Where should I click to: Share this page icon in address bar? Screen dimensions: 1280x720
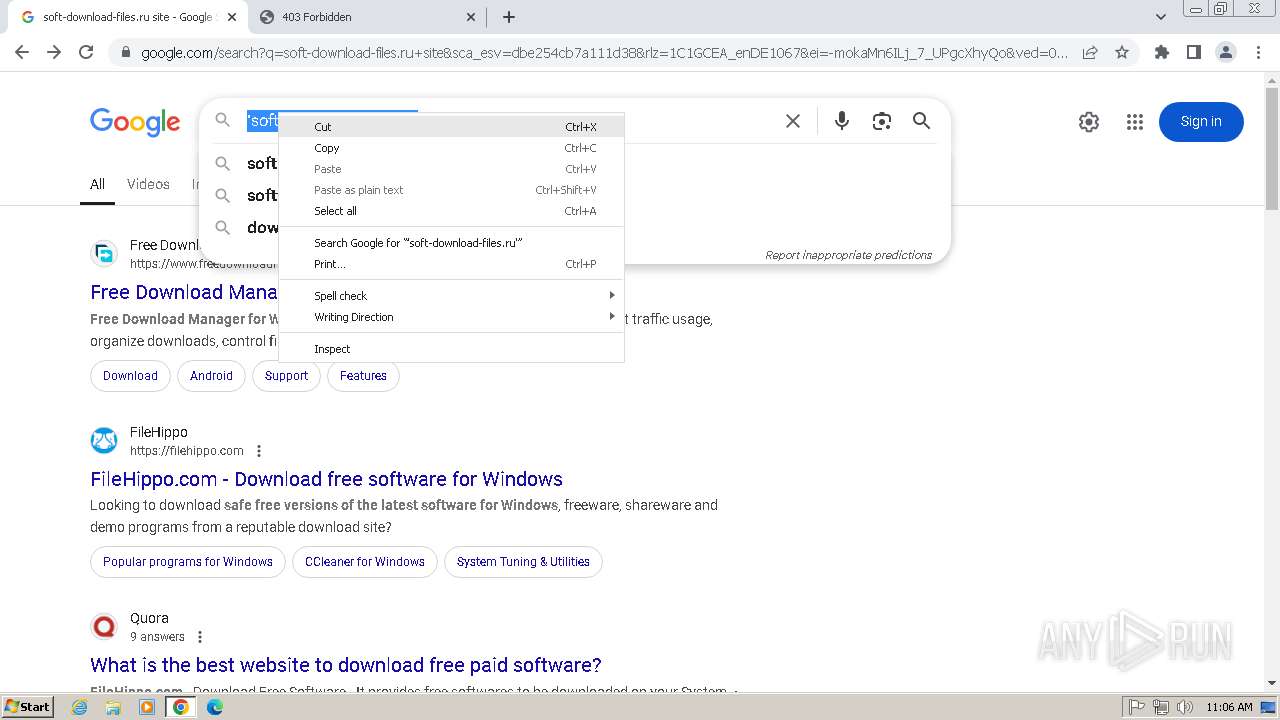pyautogui.click(x=1090, y=53)
